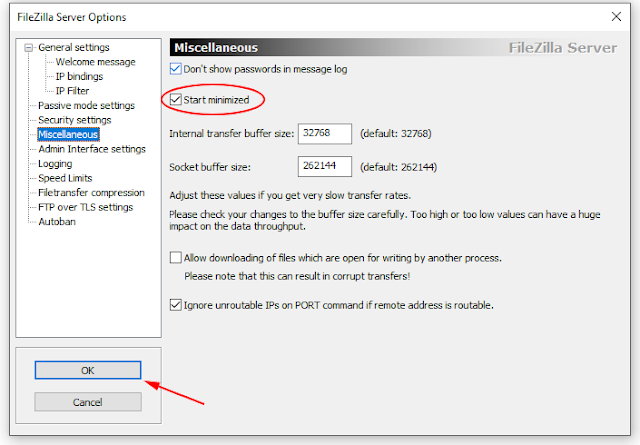Viewport: 640px width, 445px height.
Task: Click the Socket buffer size field
Action: coord(325,166)
